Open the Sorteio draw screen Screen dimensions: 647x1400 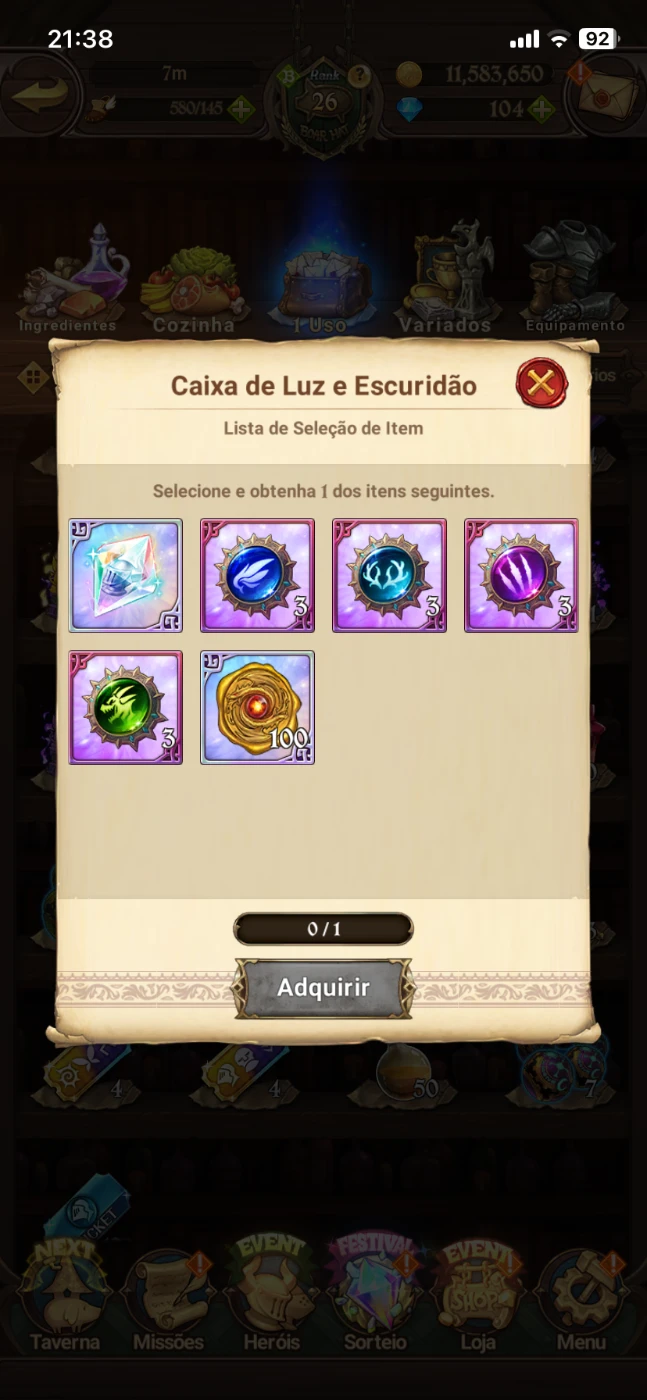[x=375, y=1300]
